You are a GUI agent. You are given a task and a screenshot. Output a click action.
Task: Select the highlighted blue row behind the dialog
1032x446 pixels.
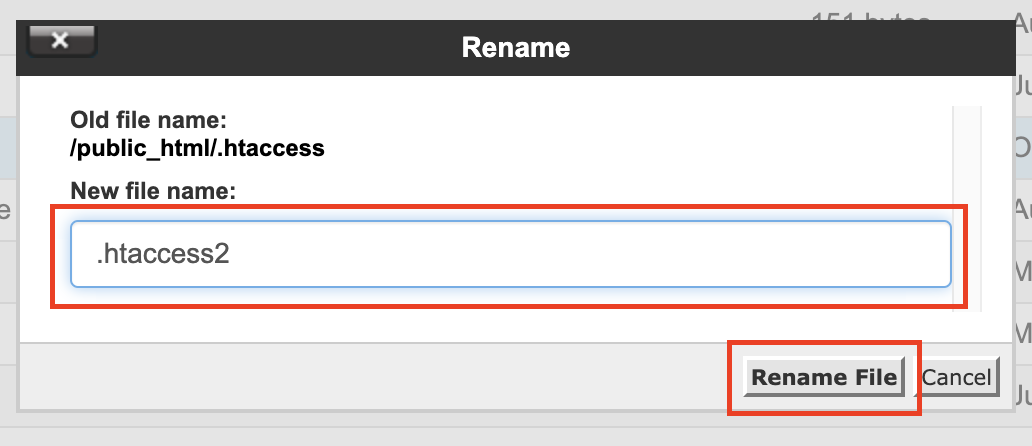coord(8,145)
